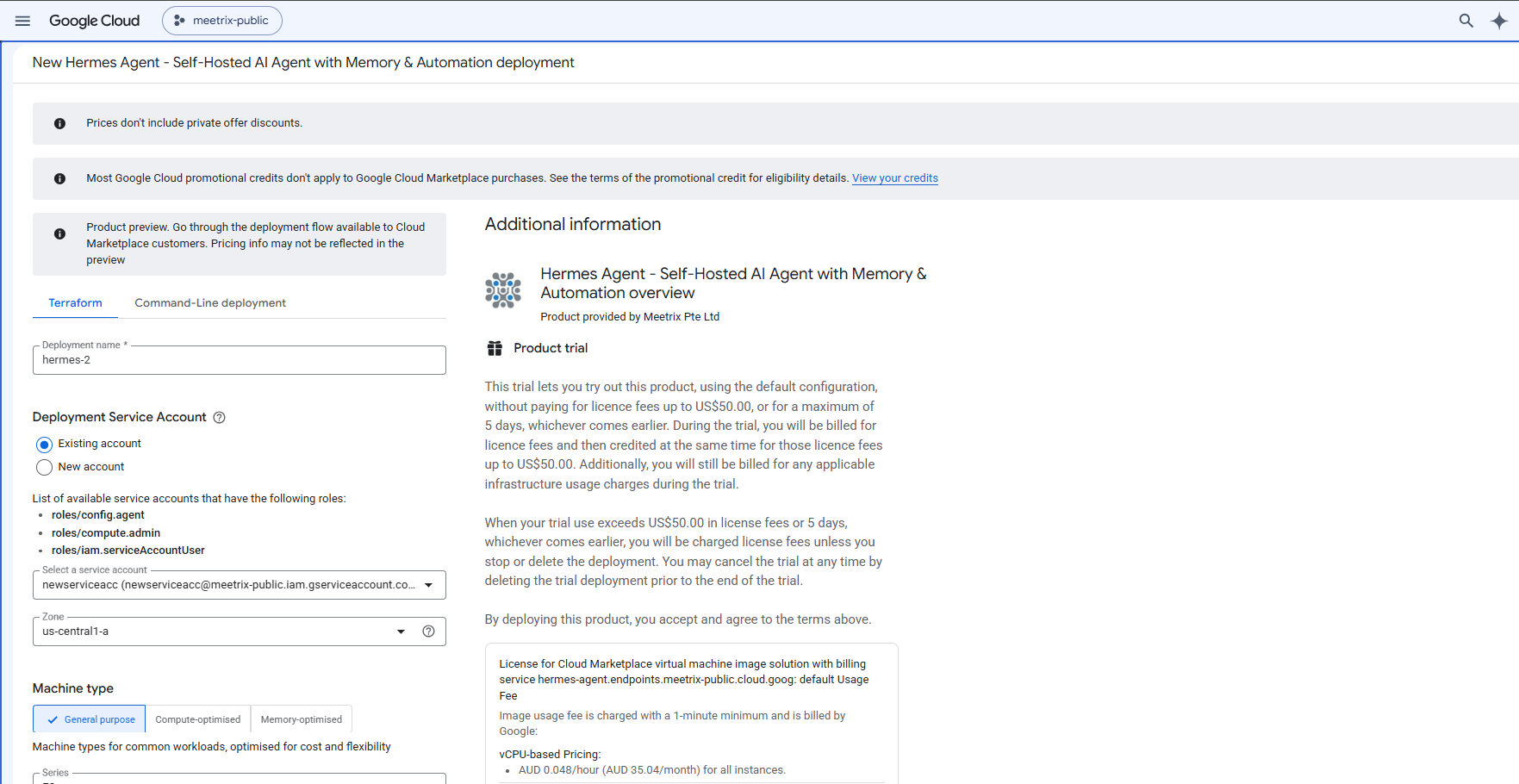
Task: Click the info icon beside private offer discounts
Action: click(59, 123)
